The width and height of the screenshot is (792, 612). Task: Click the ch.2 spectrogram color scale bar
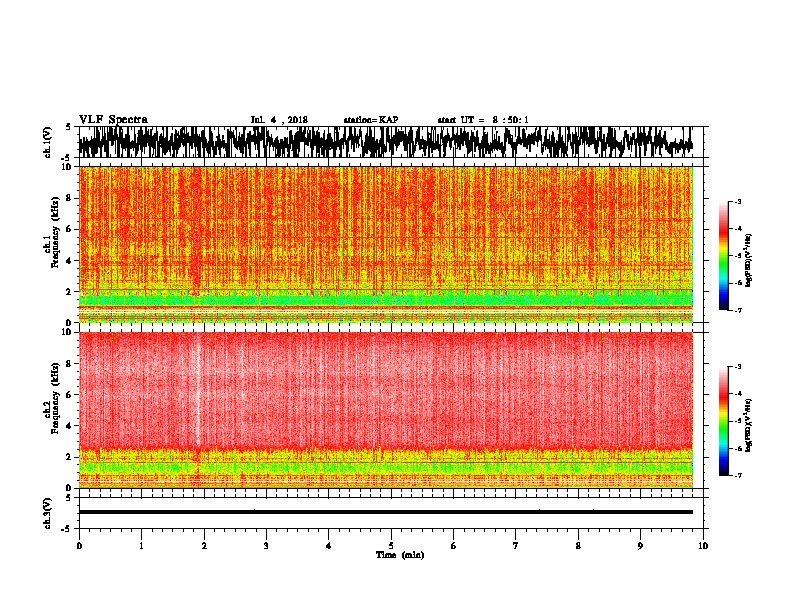[x=724, y=421]
